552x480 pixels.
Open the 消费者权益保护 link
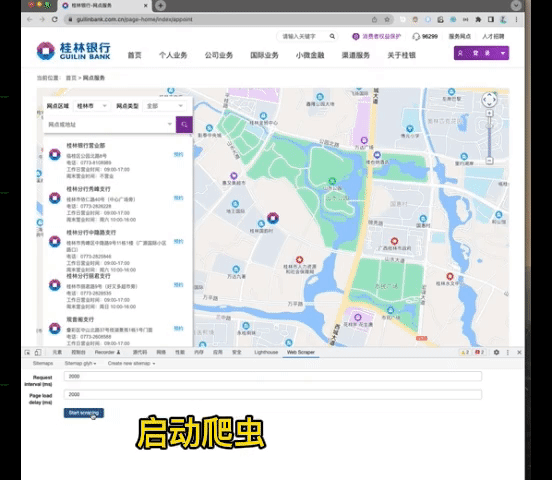click(377, 36)
